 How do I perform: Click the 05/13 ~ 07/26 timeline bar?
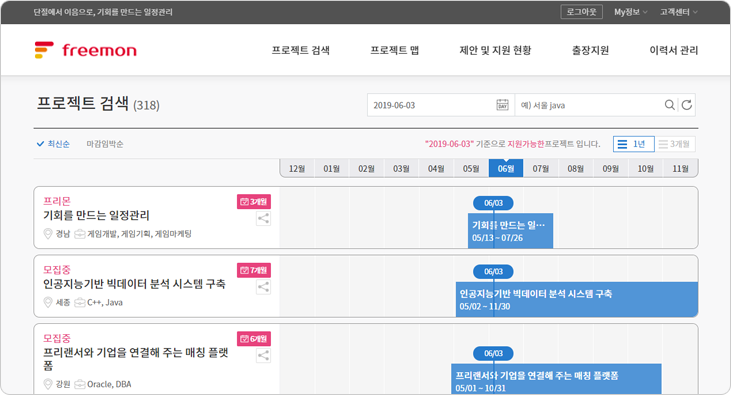pyautogui.click(x=510, y=231)
